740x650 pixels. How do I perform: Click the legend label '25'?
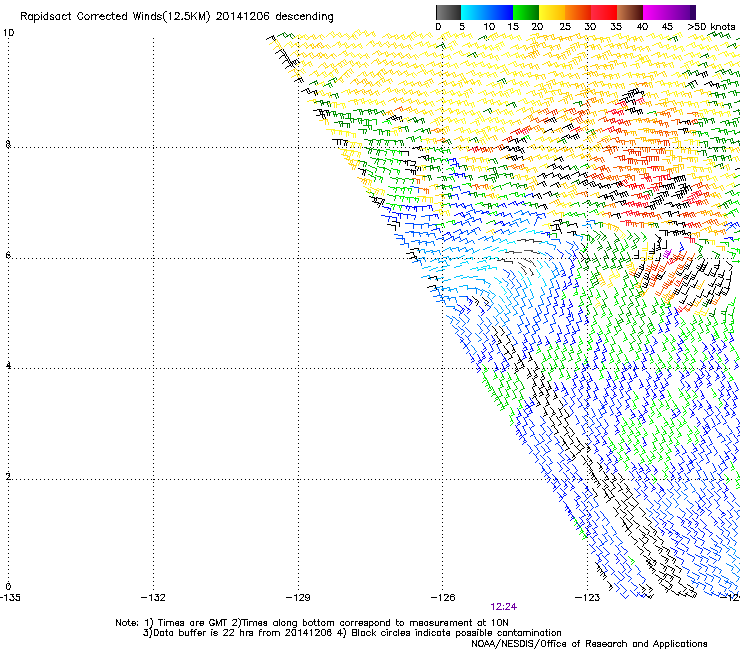click(565, 27)
